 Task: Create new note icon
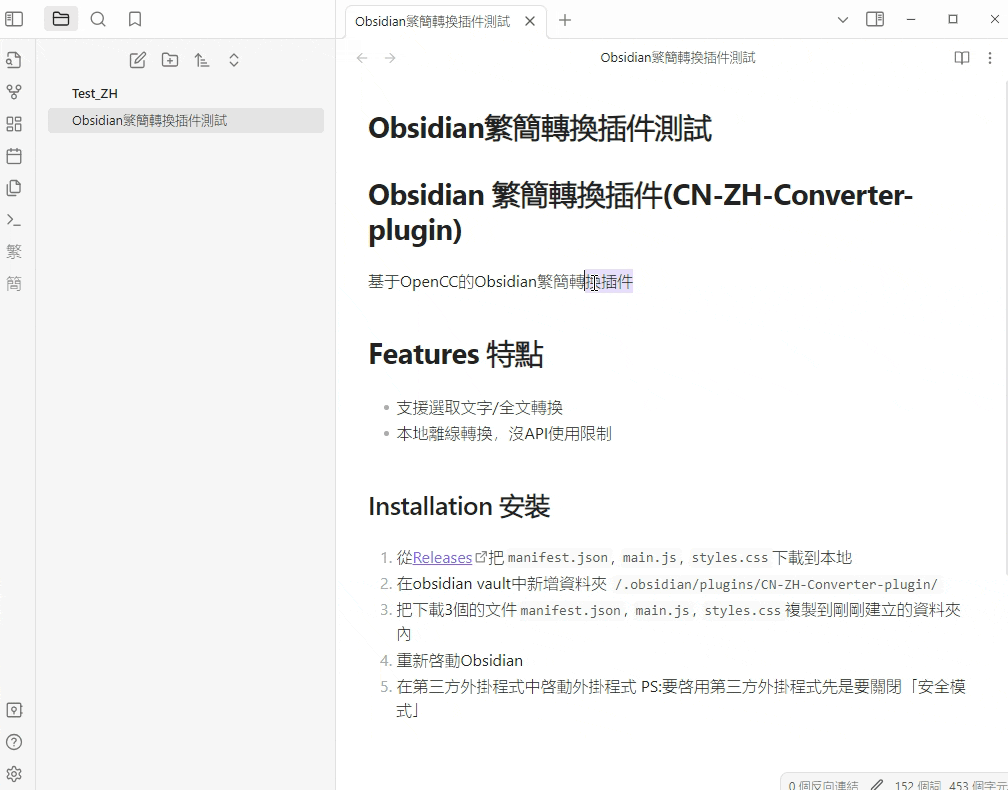point(138,60)
